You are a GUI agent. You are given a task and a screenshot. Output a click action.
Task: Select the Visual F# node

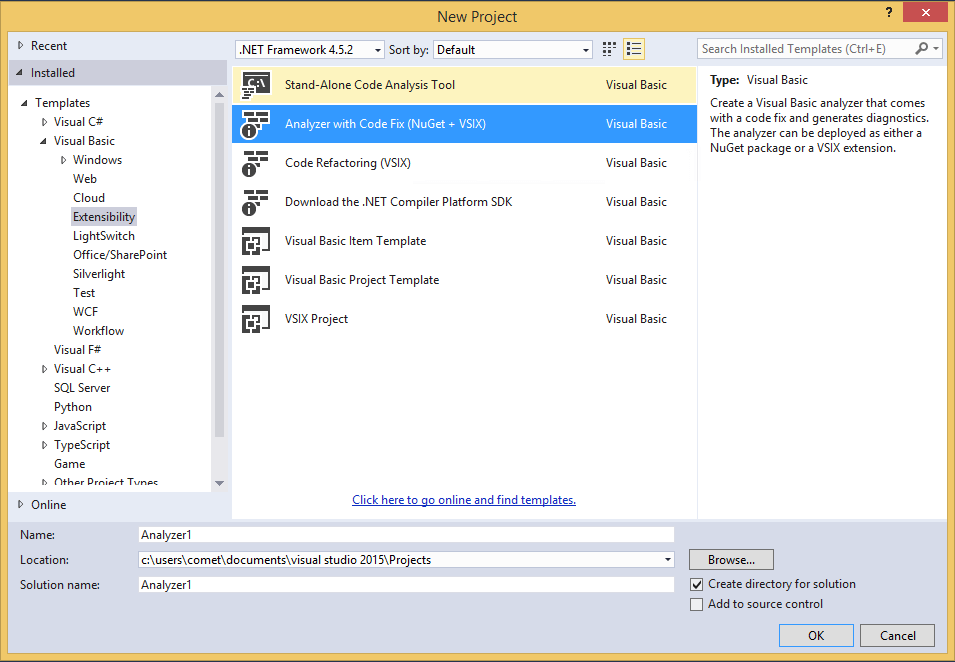(x=77, y=350)
